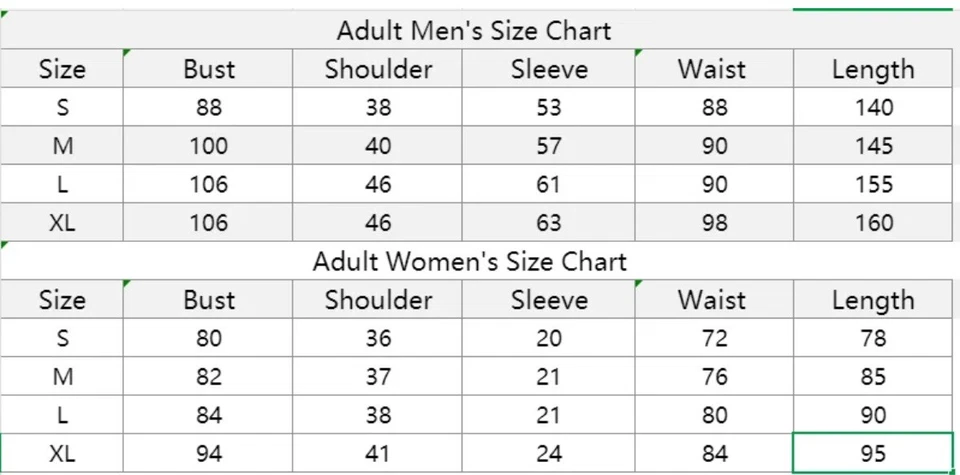Select women's XL length cell 95
960x475 pixels.
[x=873, y=454]
